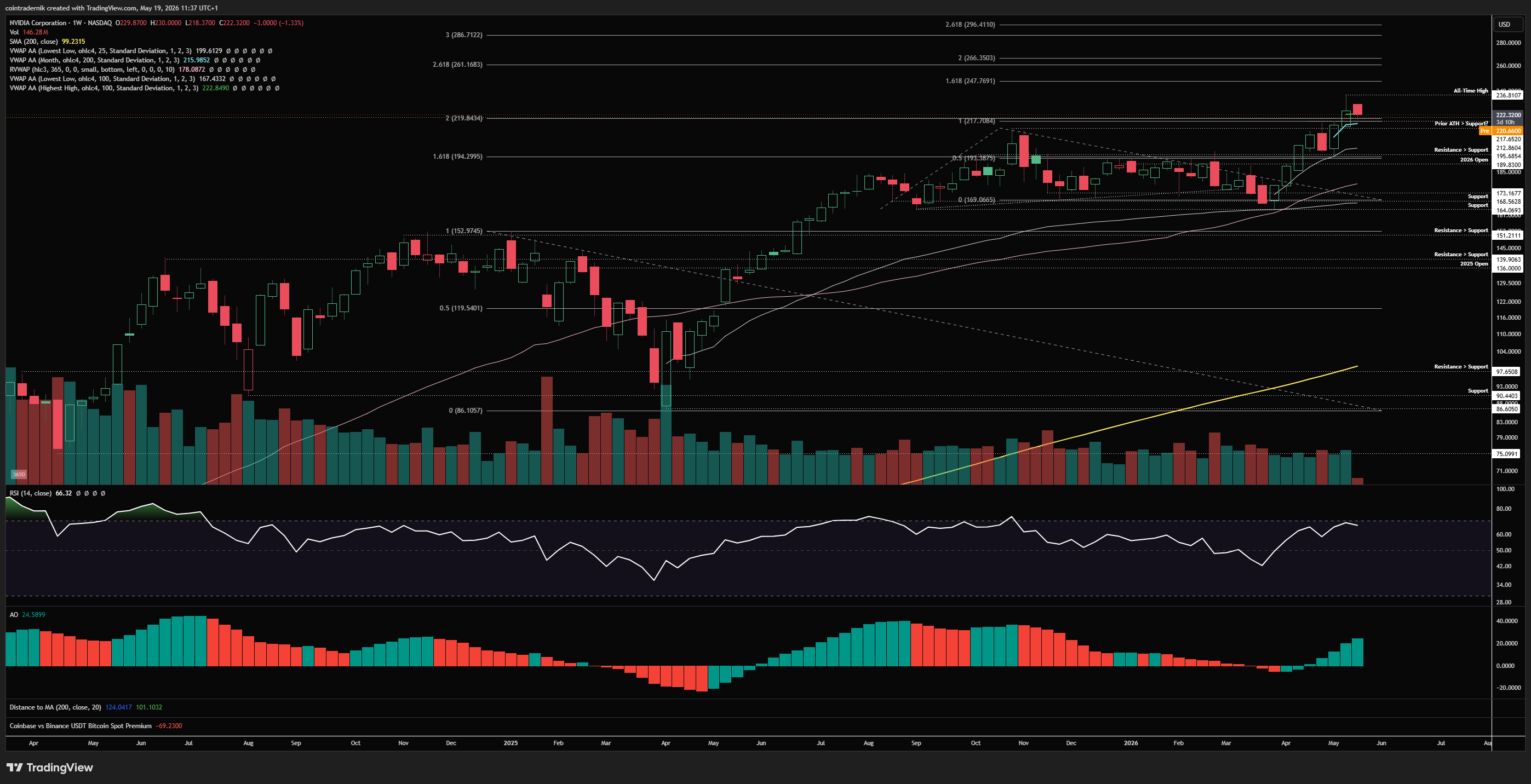Click the Vol 146.28 M legend entry
Viewport: 1531px width, 784px height.
tap(29, 32)
